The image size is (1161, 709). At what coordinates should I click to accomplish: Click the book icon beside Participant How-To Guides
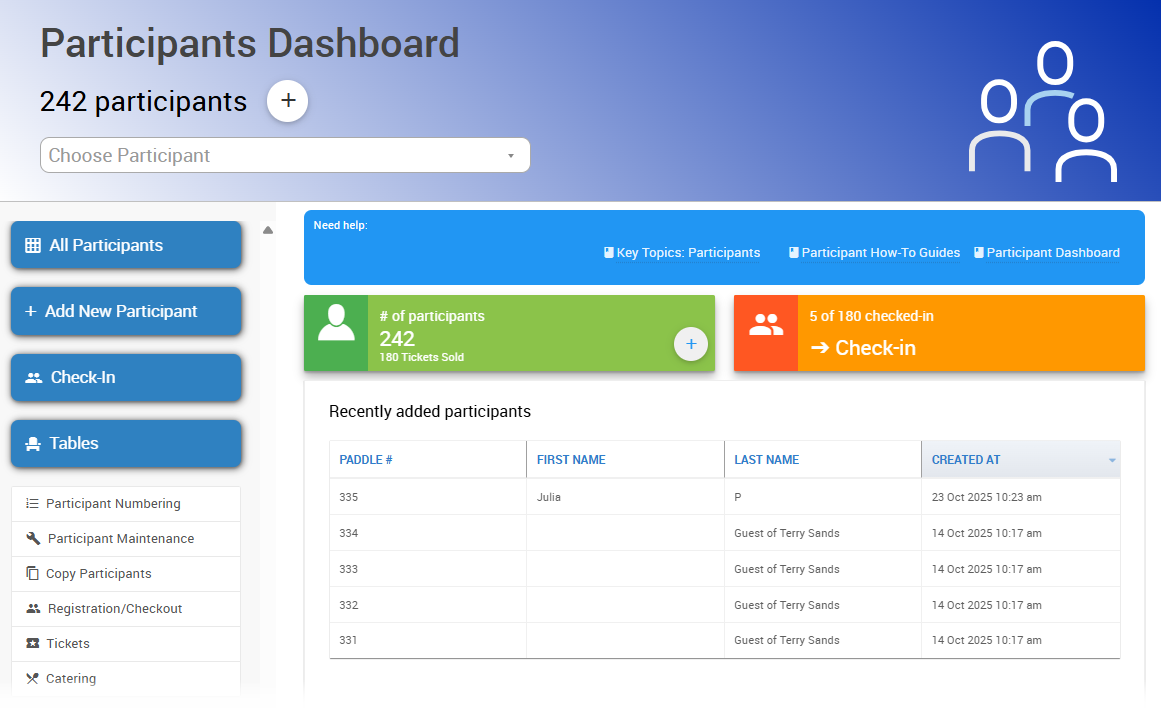794,252
